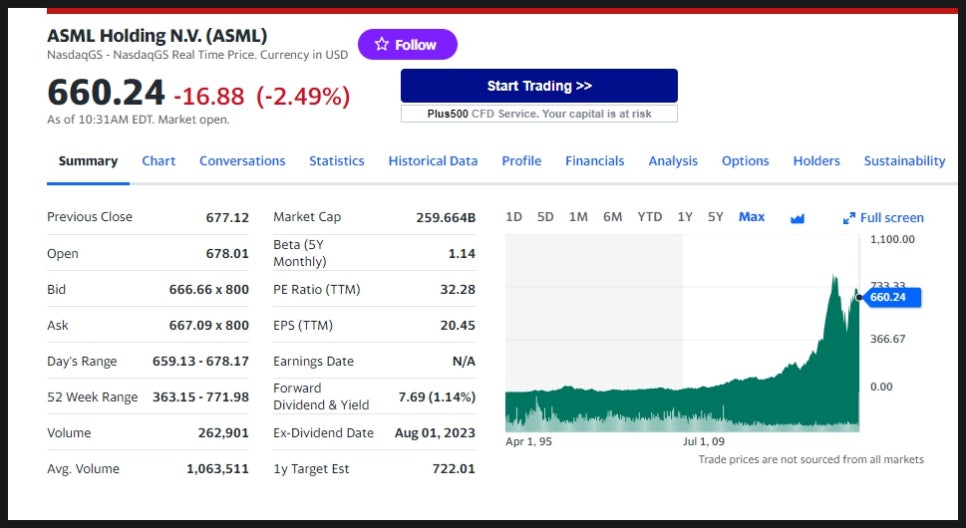Viewport: 966px width, 528px height.
Task: Click the Open value 678.01
Action: pos(227,254)
